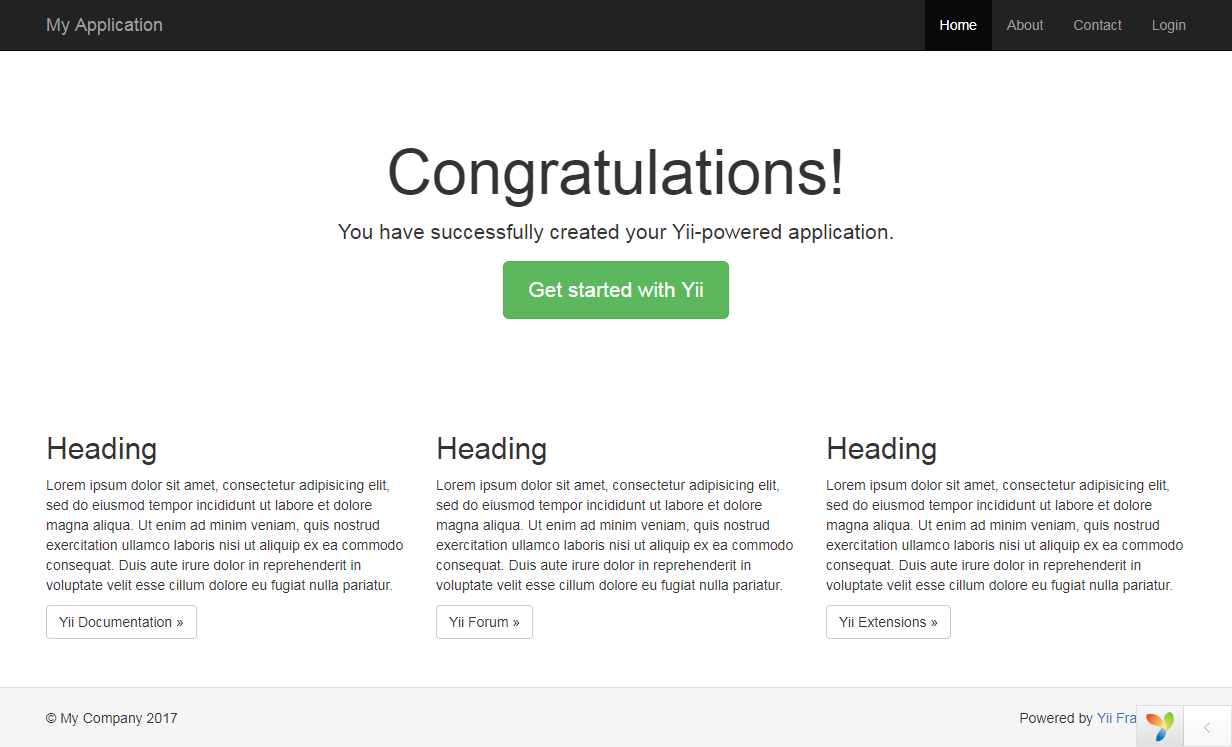
Task: Click the Congratulations! headline
Action: pos(615,172)
